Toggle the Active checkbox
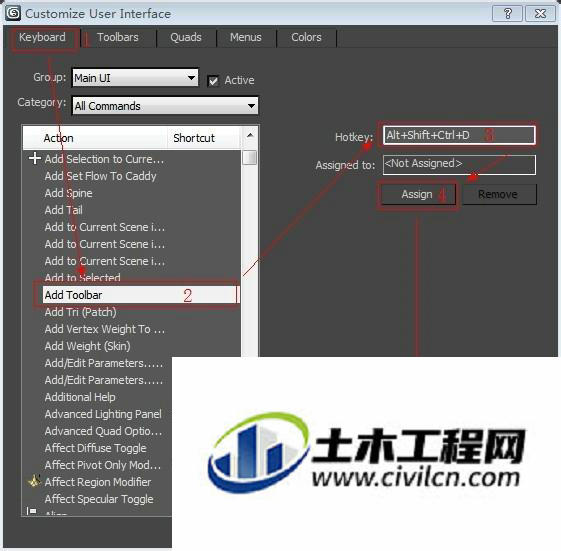Viewport: 561px width, 551px height. pos(213,81)
